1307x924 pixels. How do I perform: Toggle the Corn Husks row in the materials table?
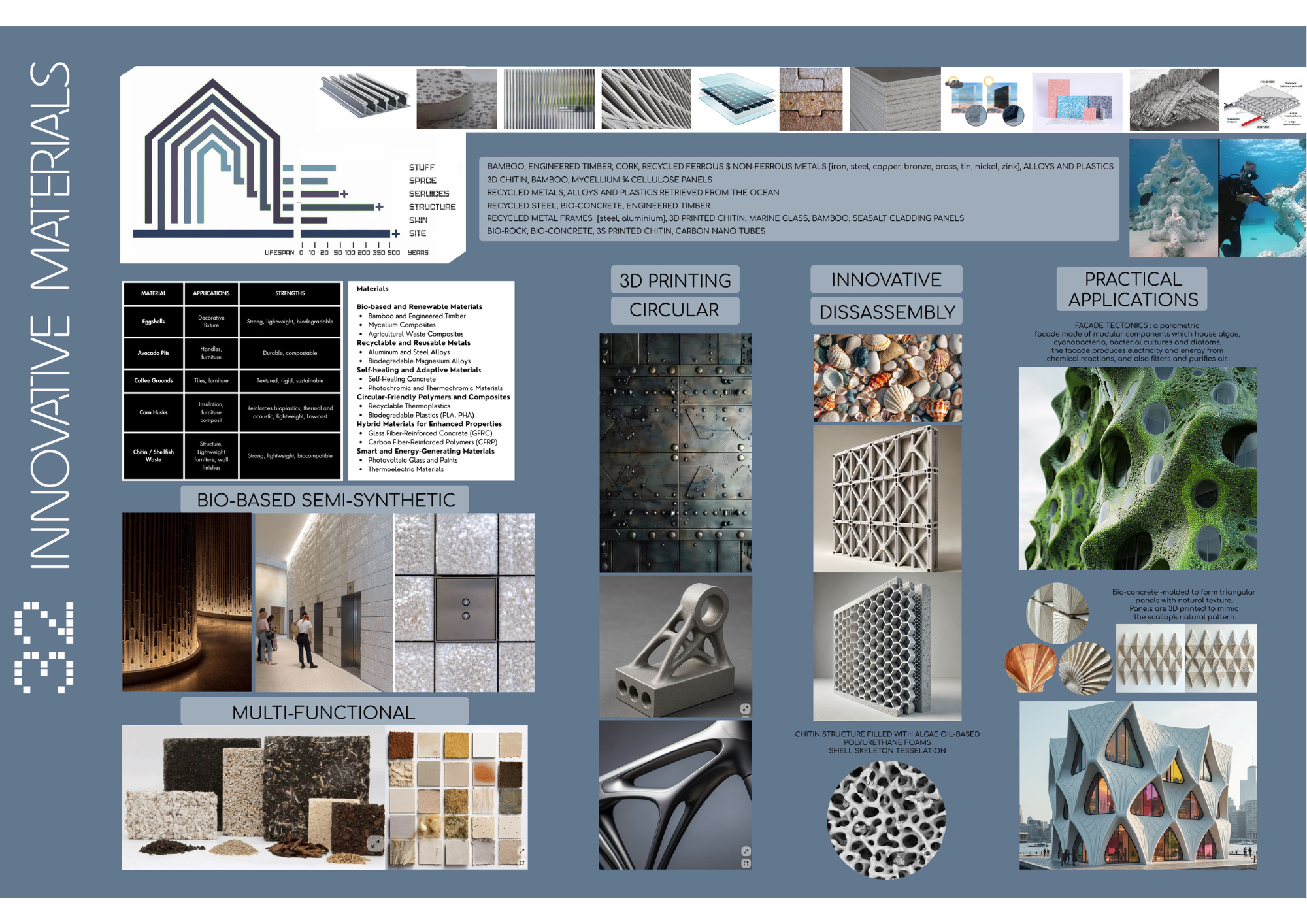click(x=154, y=412)
